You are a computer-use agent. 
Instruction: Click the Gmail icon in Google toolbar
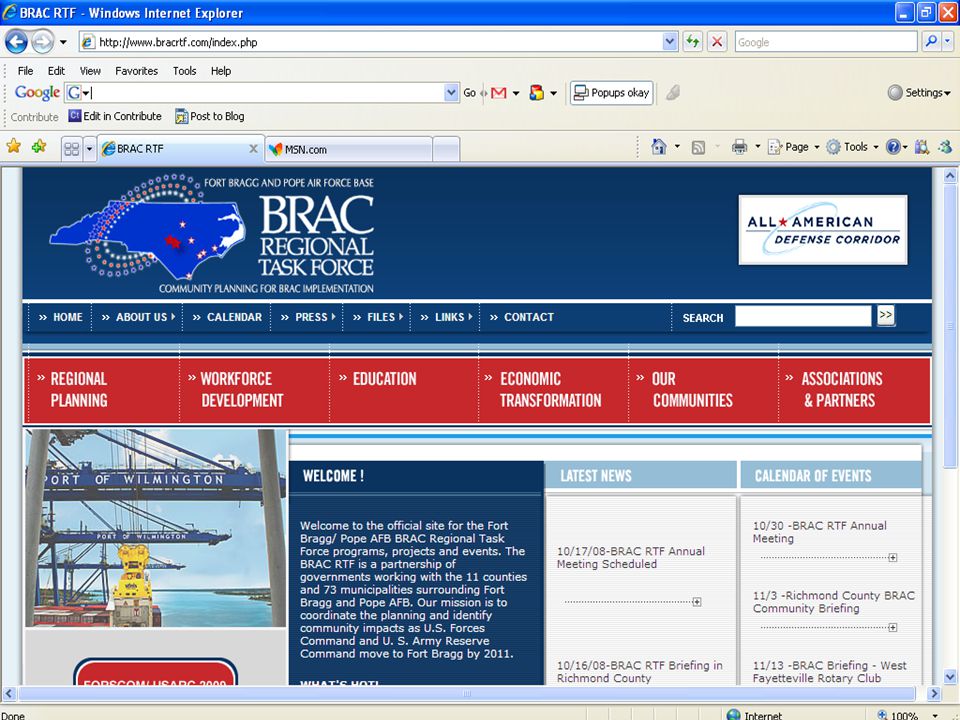coord(499,93)
